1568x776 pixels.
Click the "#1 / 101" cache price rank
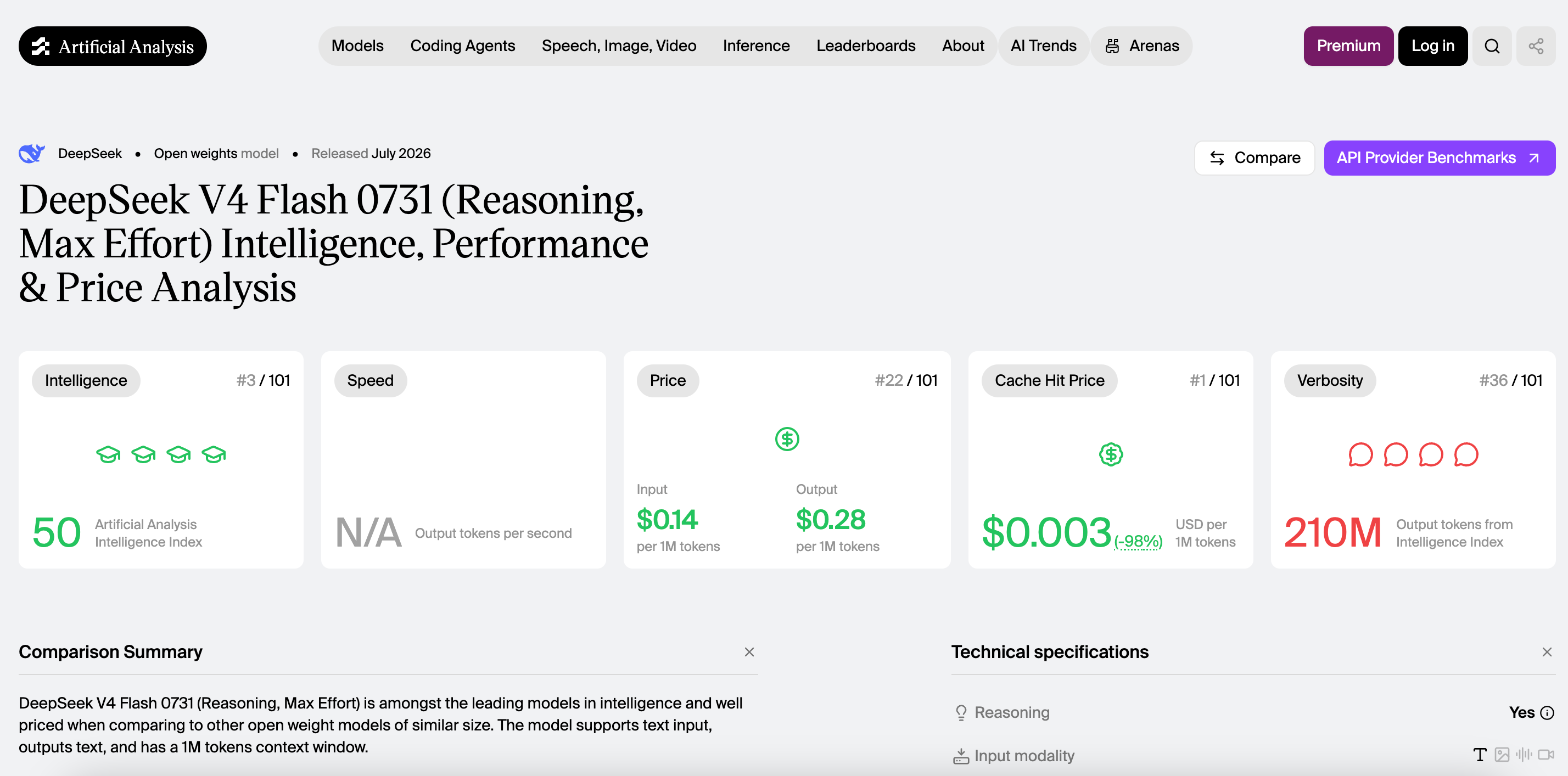[1214, 380]
